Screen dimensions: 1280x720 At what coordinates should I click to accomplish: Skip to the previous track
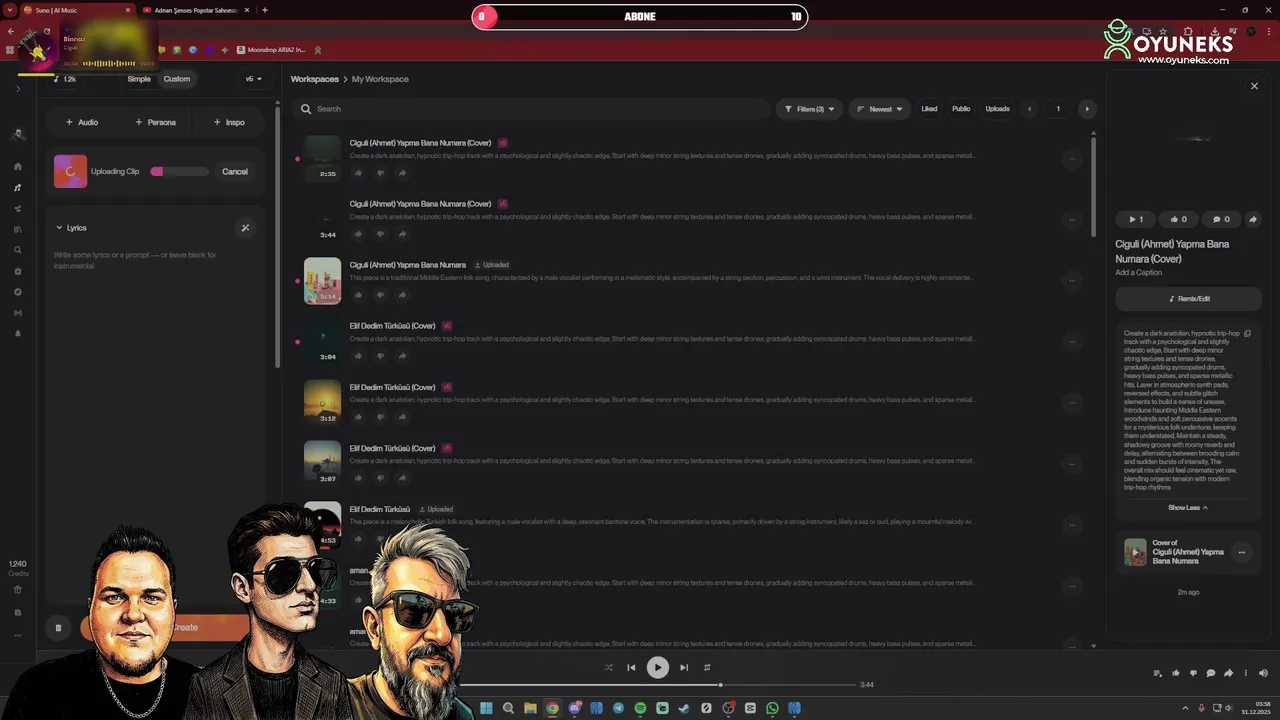click(x=631, y=668)
